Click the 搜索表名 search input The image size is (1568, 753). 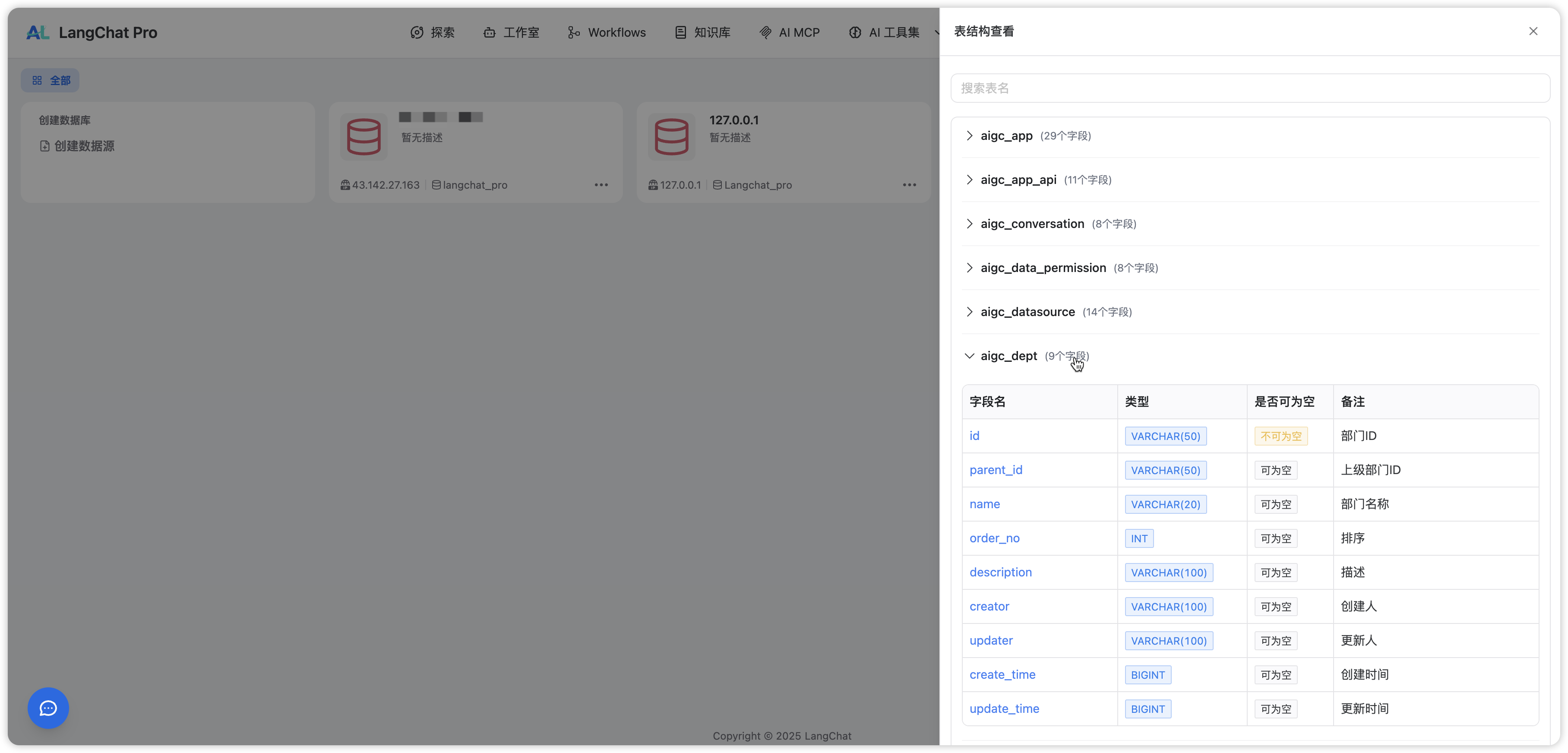[x=1250, y=88]
